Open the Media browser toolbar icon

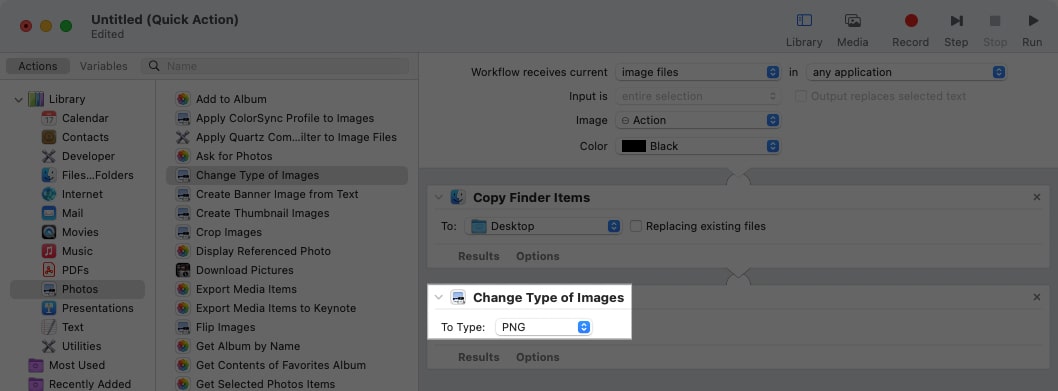point(852,20)
